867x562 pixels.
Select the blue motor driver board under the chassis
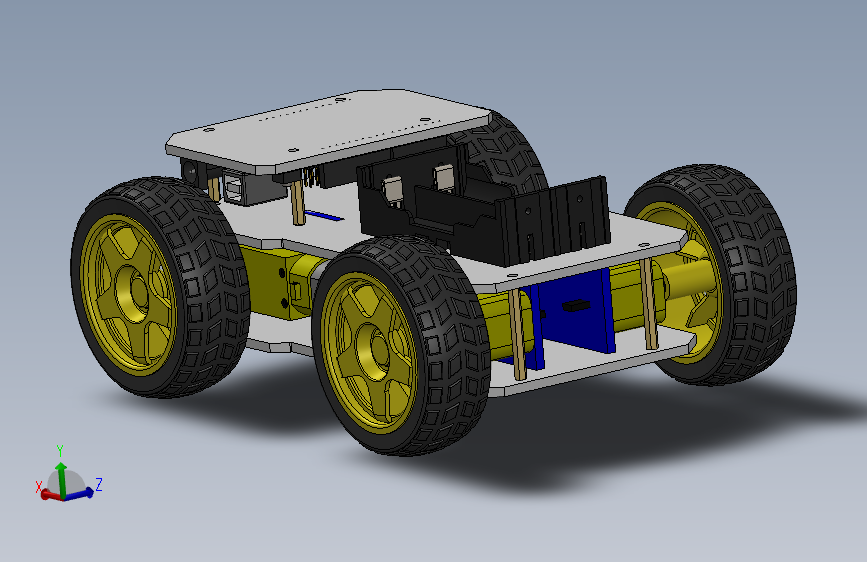click(x=575, y=310)
